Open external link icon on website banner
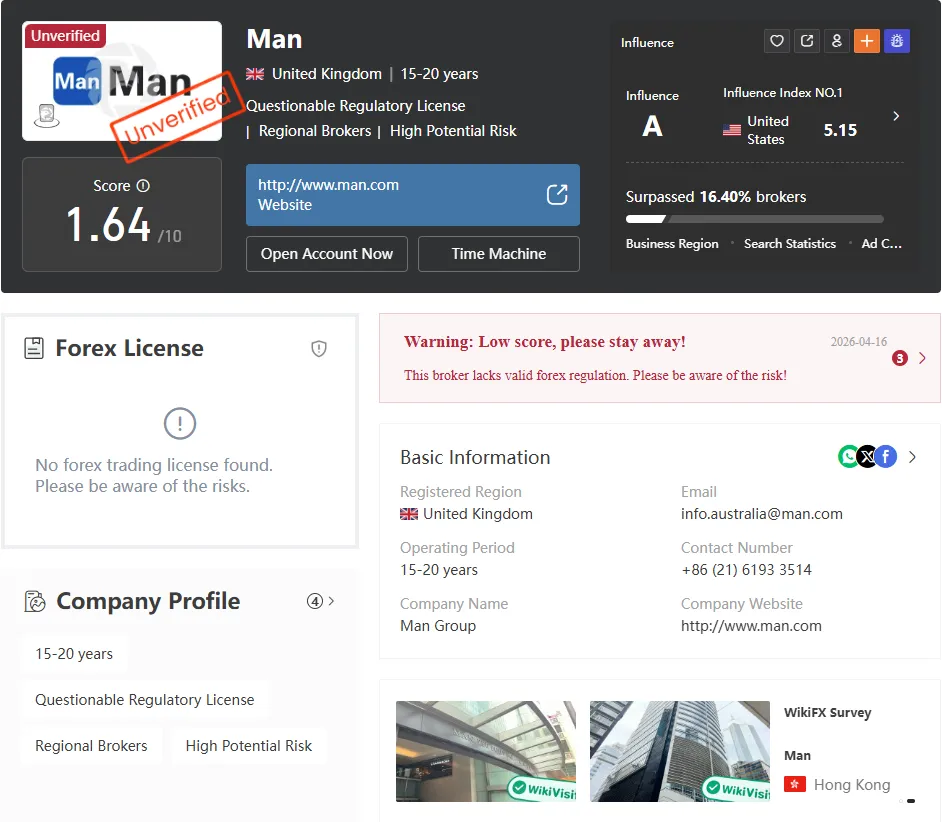942x822 pixels. coord(557,195)
